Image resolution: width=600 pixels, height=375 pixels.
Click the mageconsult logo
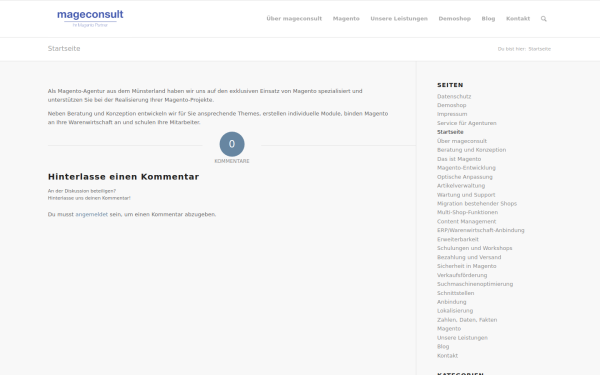(90, 18)
